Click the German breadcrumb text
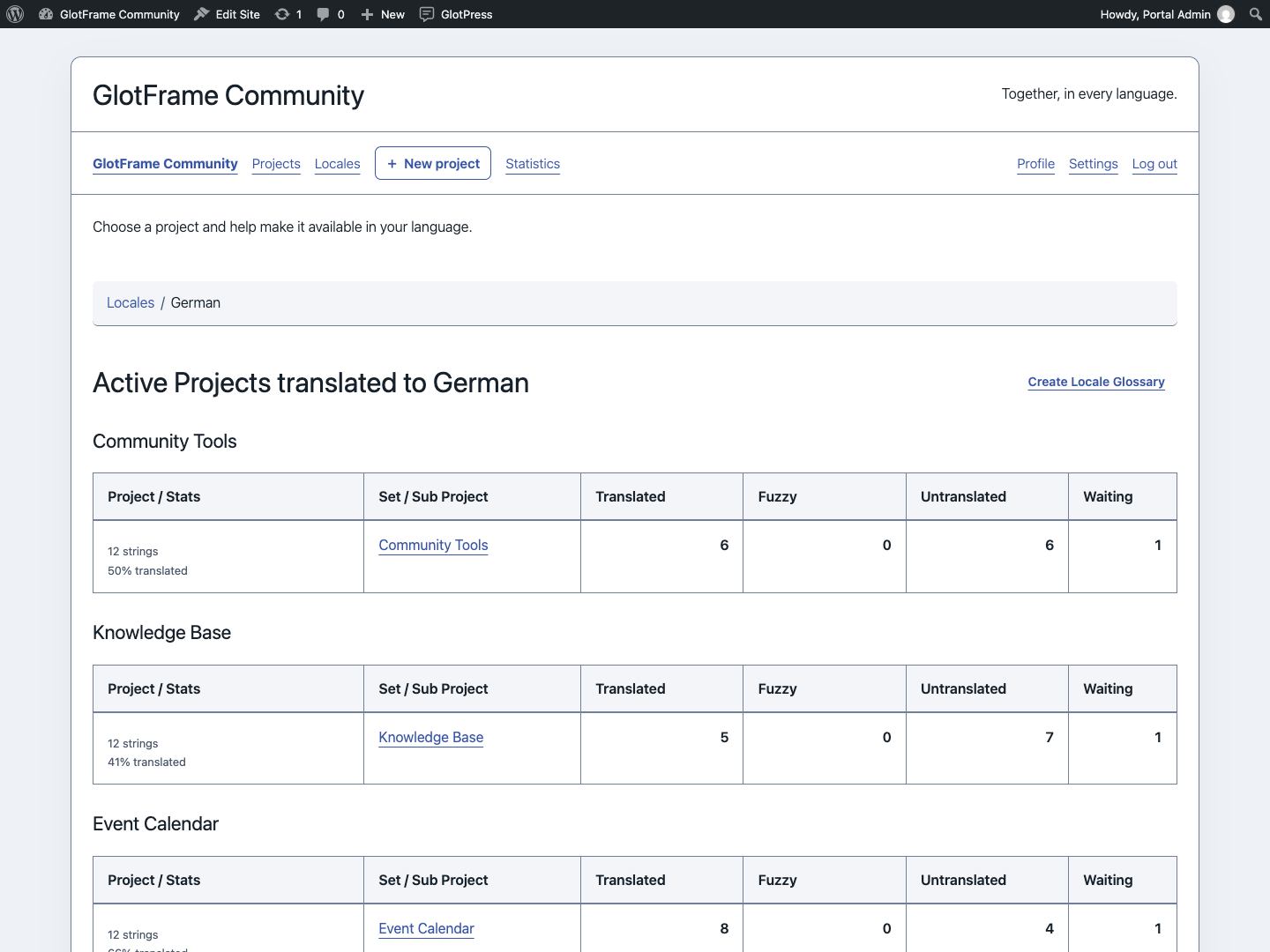 pyautogui.click(x=196, y=302)
